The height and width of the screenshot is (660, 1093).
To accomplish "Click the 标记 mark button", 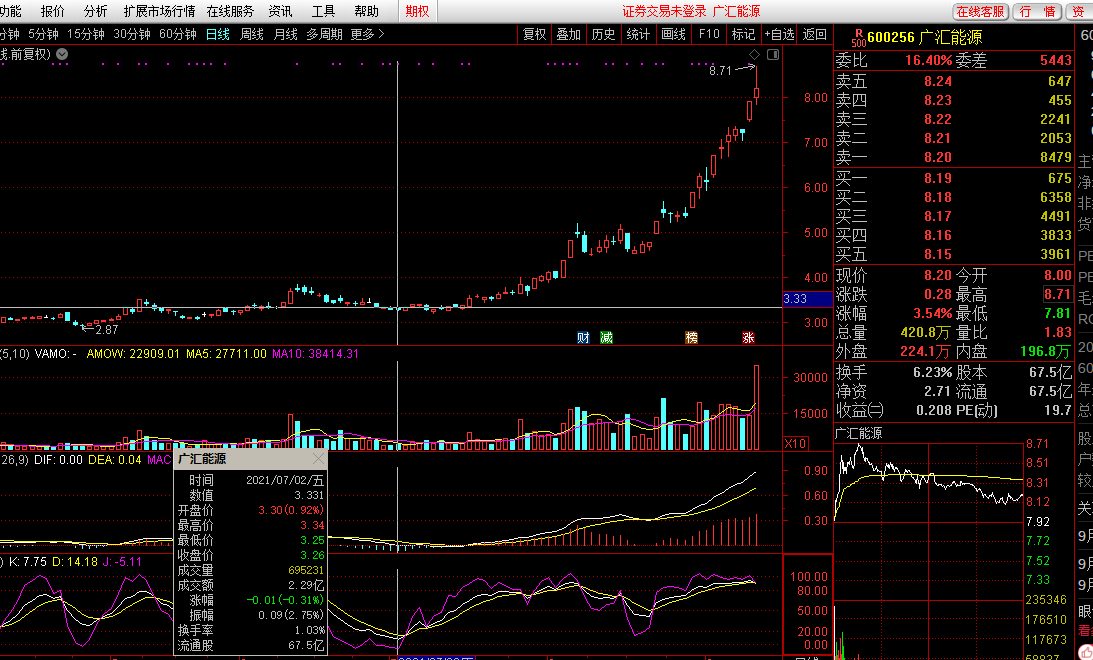I will (x=743, y=34).
